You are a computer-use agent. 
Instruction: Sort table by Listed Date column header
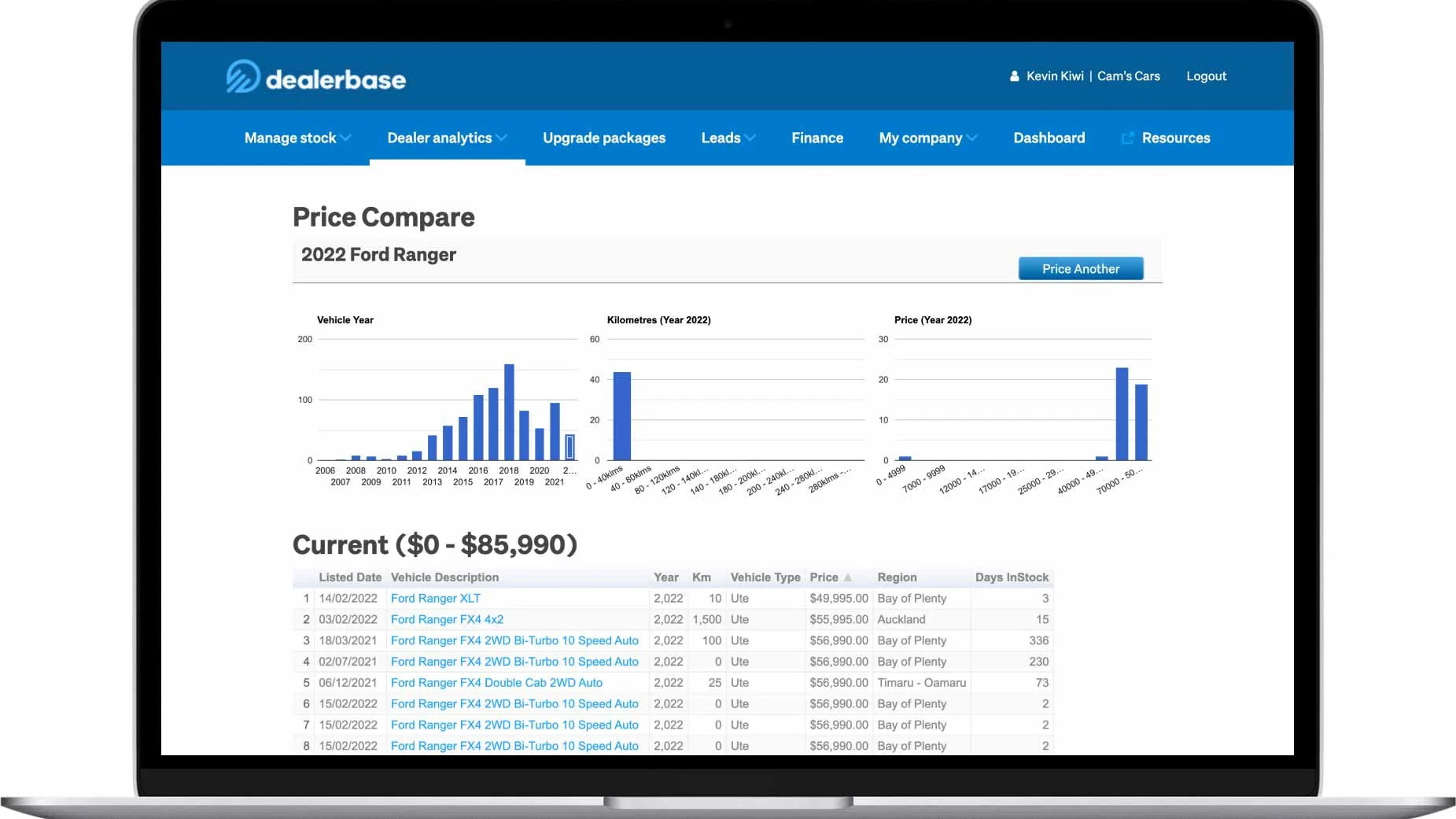[x=349, y=577]
